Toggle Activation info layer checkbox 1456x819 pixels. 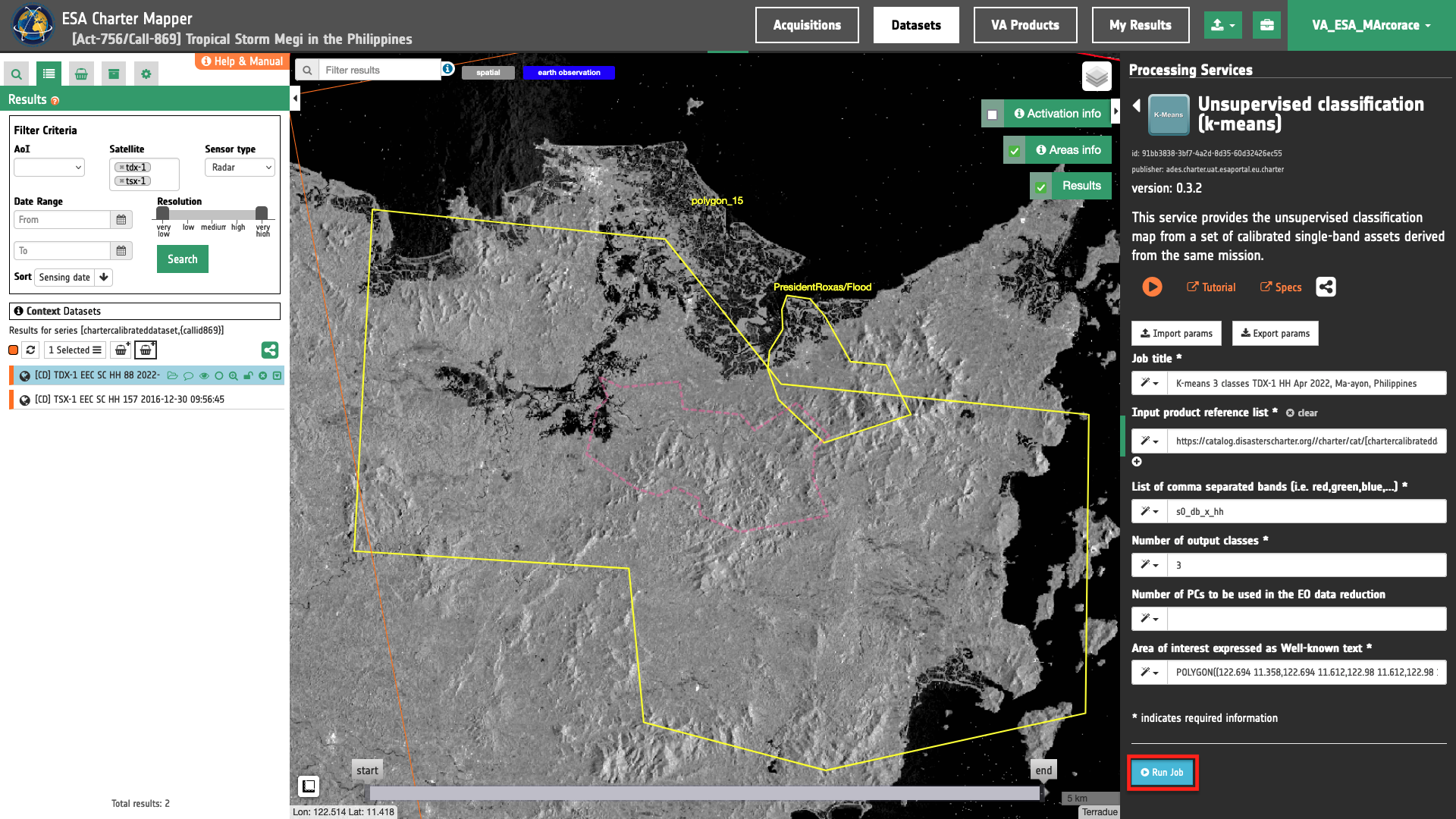click(993, 115)
